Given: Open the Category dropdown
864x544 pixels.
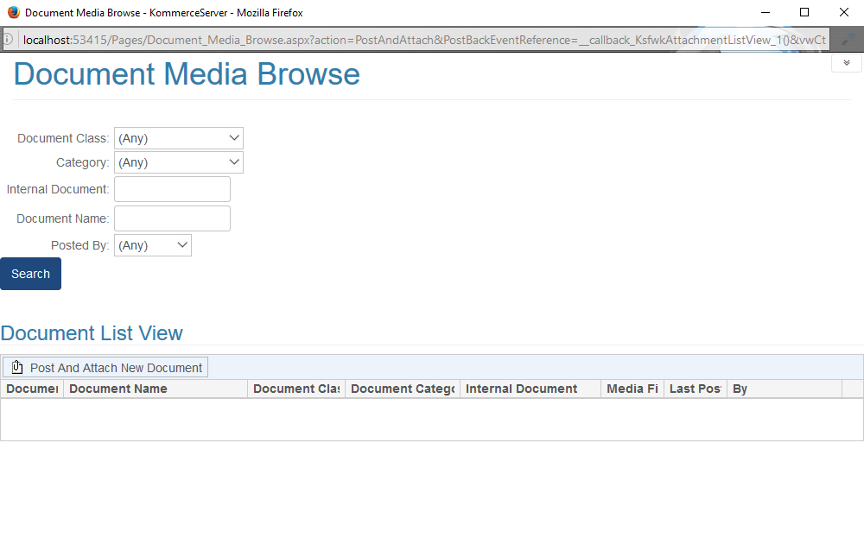Looking at the screenshot, I should (x=178, y=162).
